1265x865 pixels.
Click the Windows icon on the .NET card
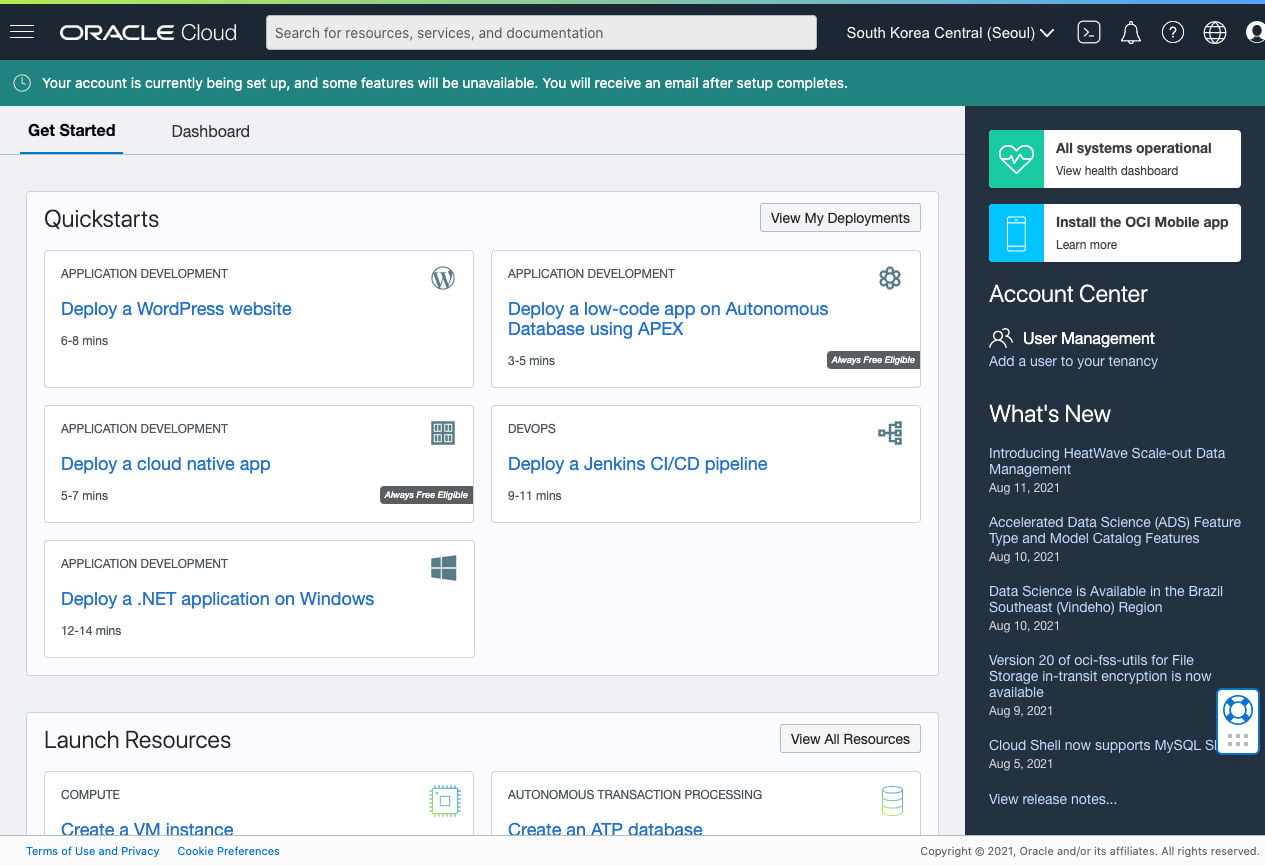[x=443, y=567]
